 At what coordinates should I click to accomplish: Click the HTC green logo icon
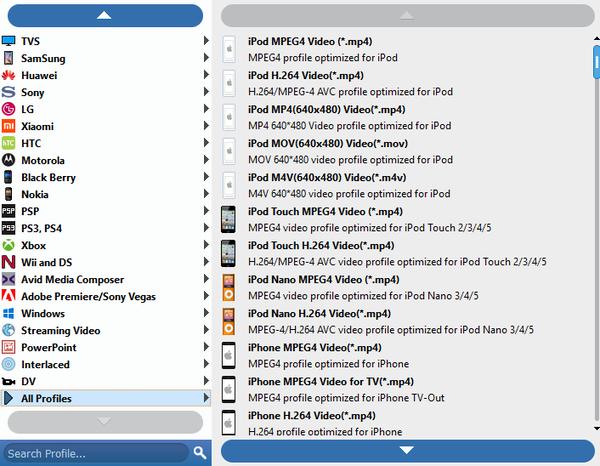tap(8, 143)
